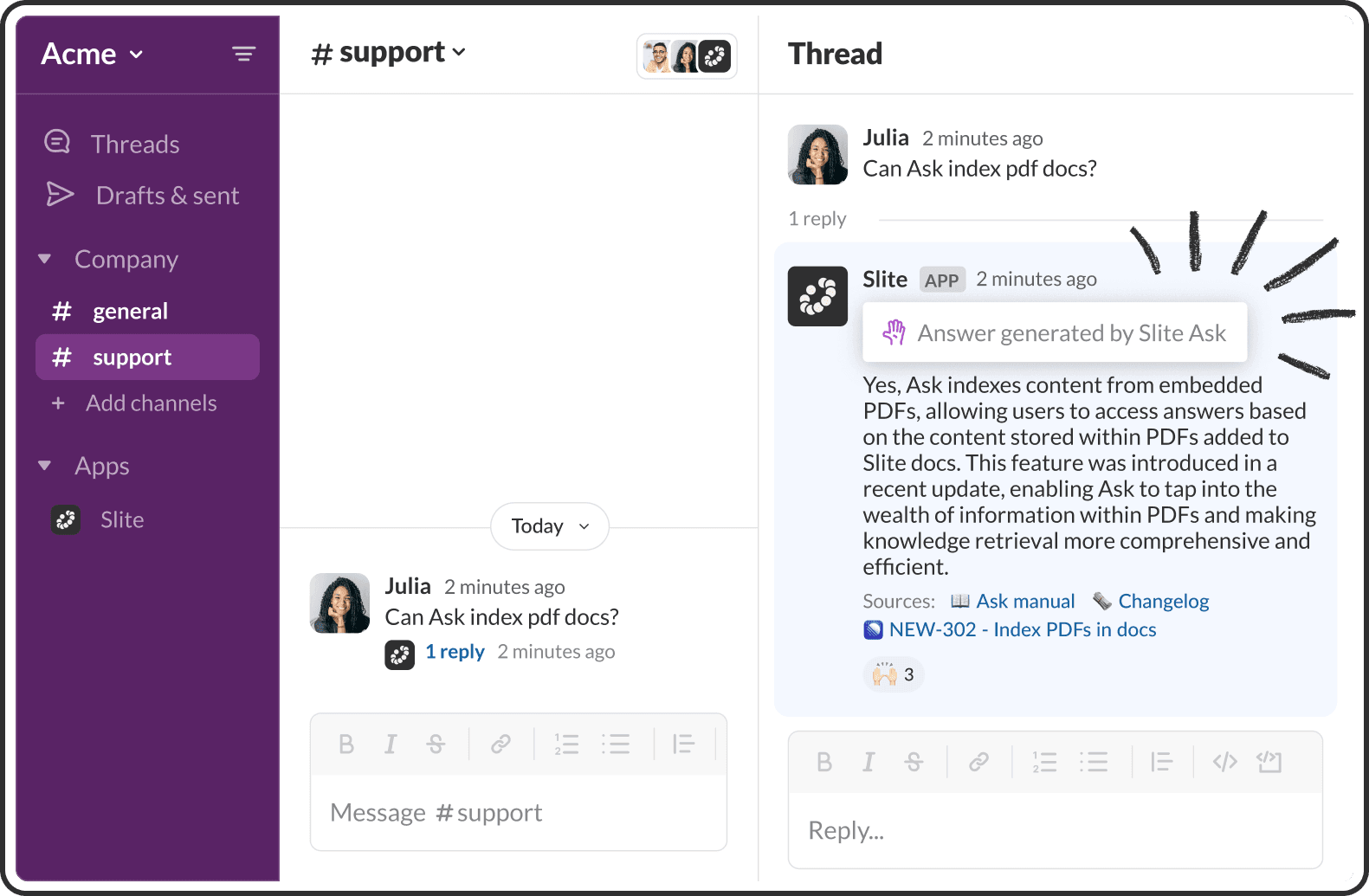Click the Slite app avatar in thread

point(817,296)
